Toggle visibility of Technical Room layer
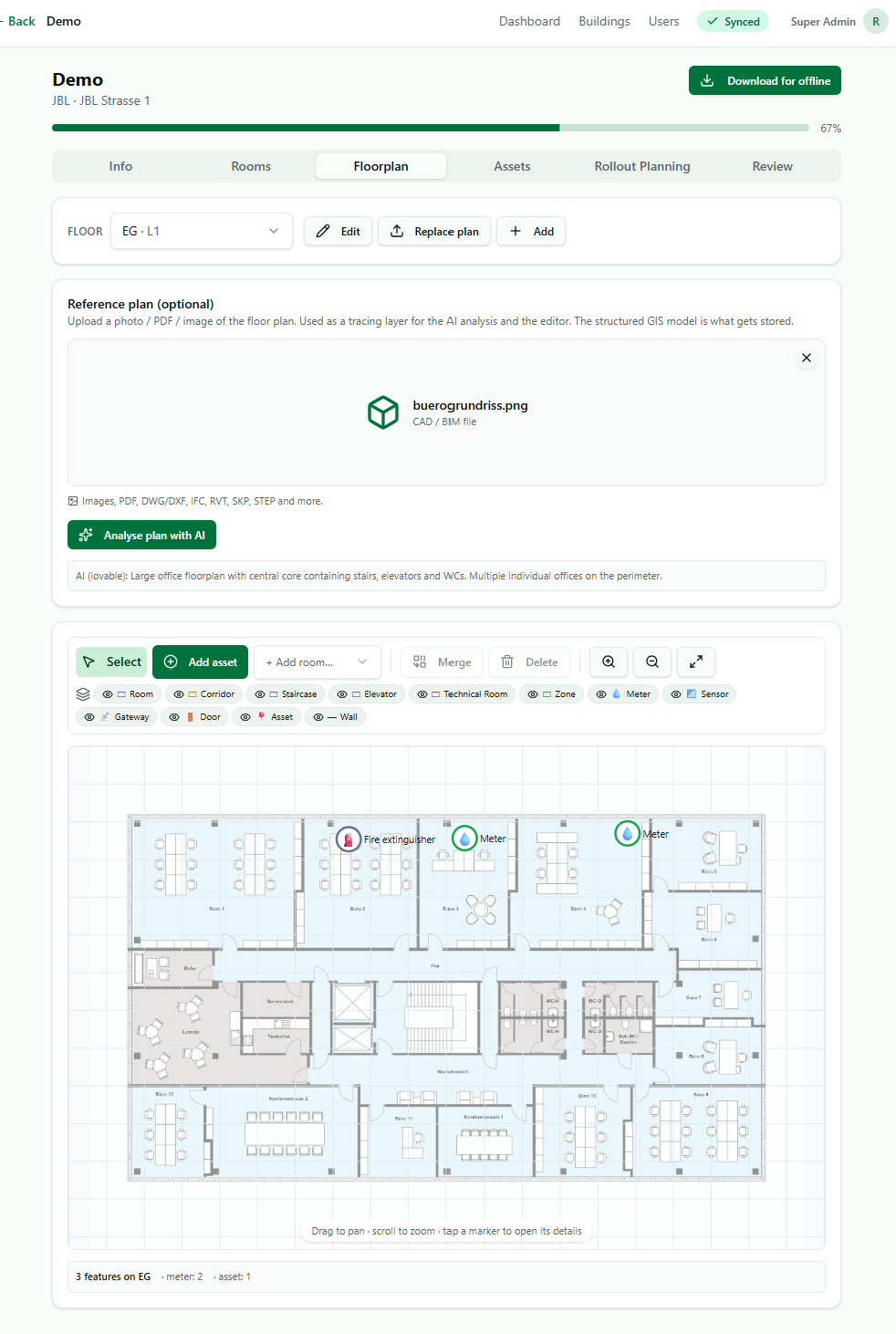The image size is (896, 1334). point(463,693)
